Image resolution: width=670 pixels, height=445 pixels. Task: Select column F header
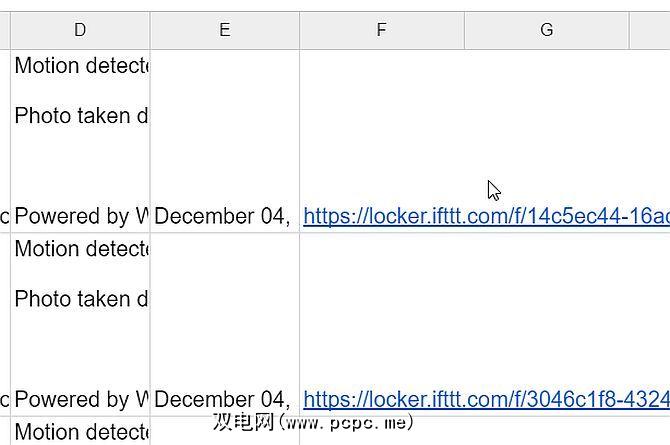[x=381, y=30]
